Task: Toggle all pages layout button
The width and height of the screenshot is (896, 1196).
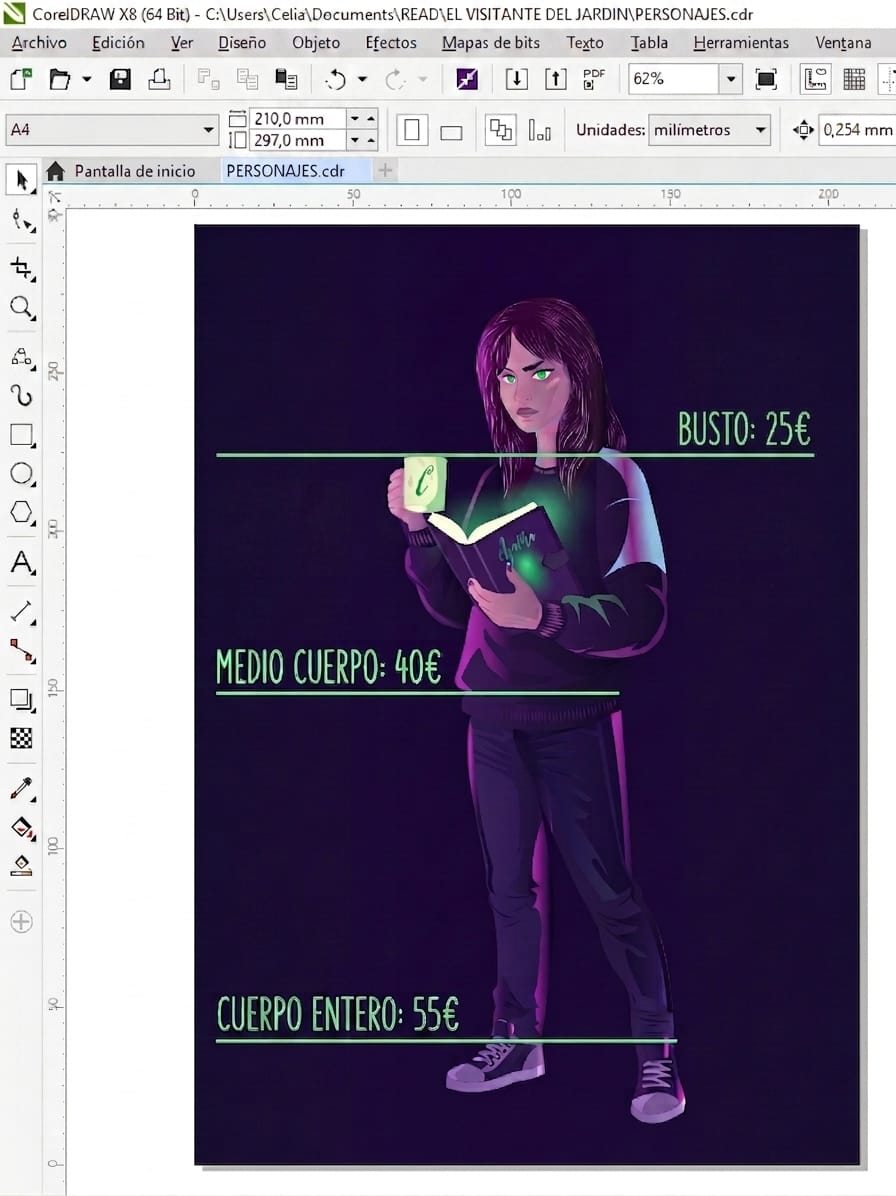Action: click(x=500, y=130)
